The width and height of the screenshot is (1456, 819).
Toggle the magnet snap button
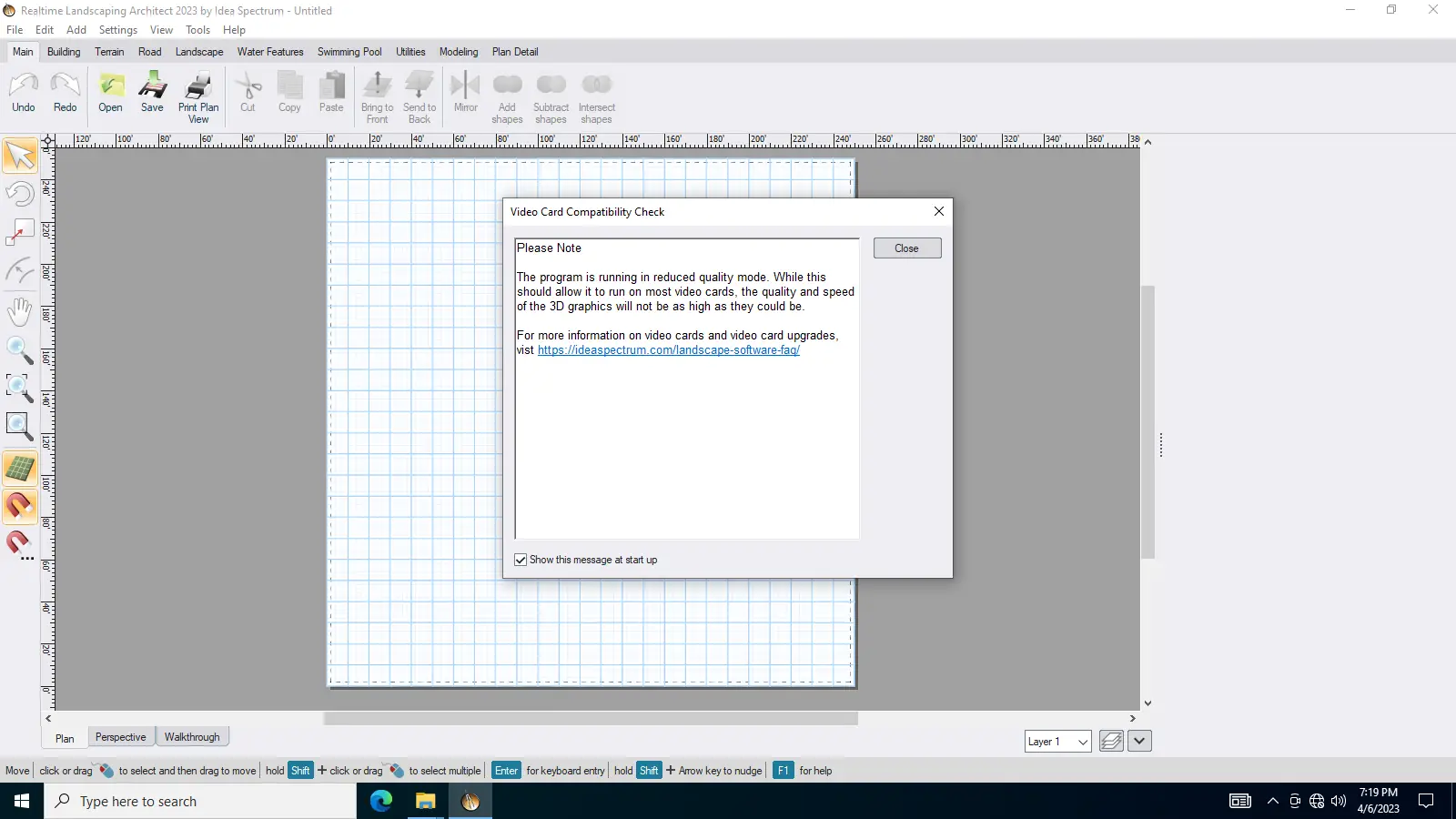(20, 507)
